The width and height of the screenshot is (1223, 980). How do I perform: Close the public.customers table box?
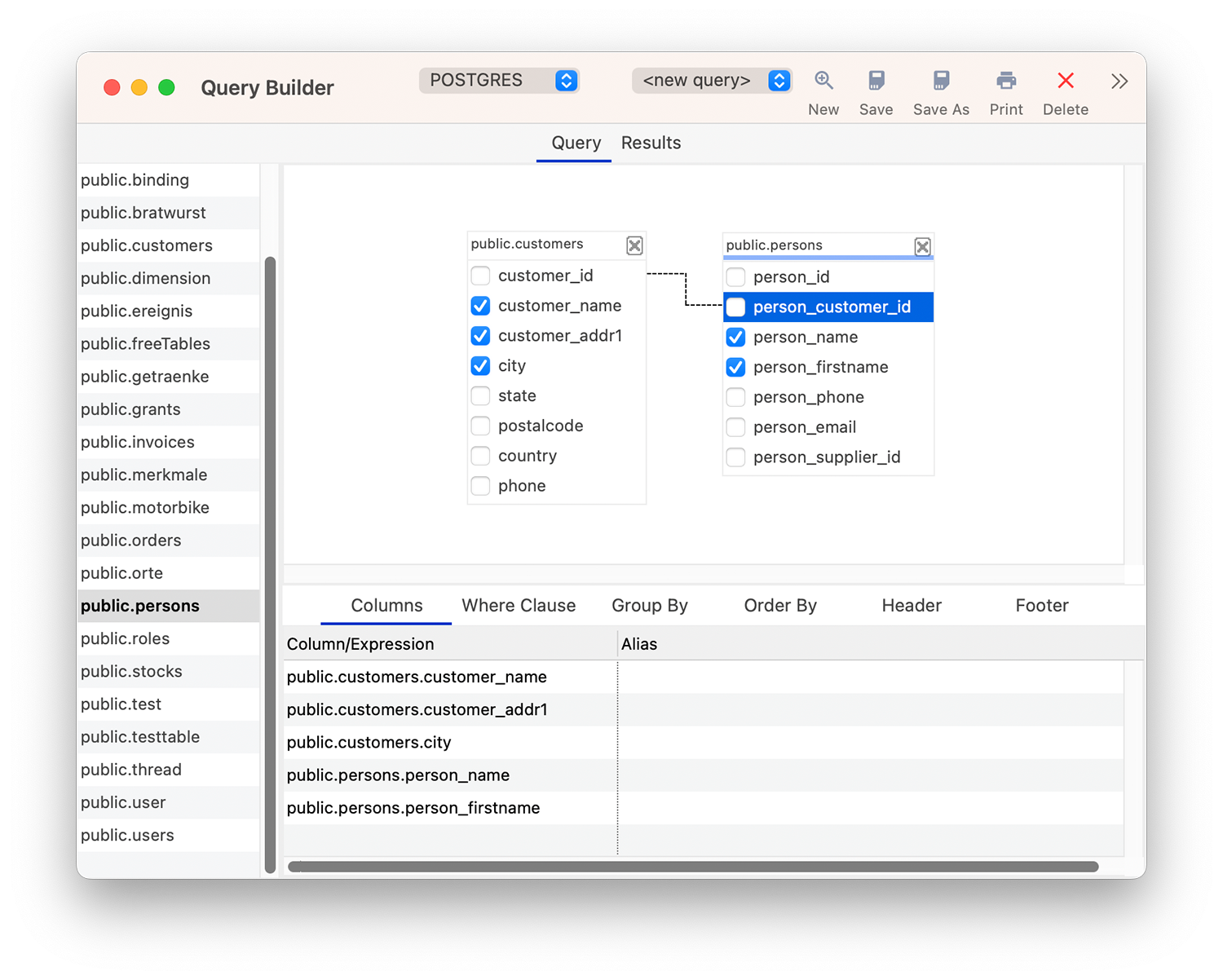tap(634, 245)
